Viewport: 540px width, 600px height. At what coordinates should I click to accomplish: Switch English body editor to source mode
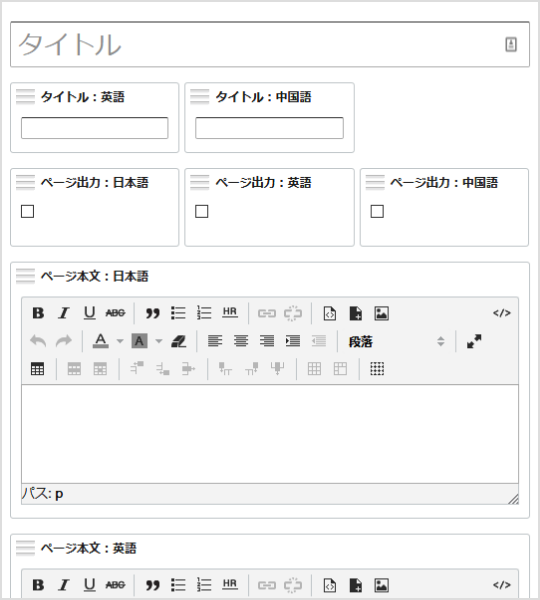[502, 585]
